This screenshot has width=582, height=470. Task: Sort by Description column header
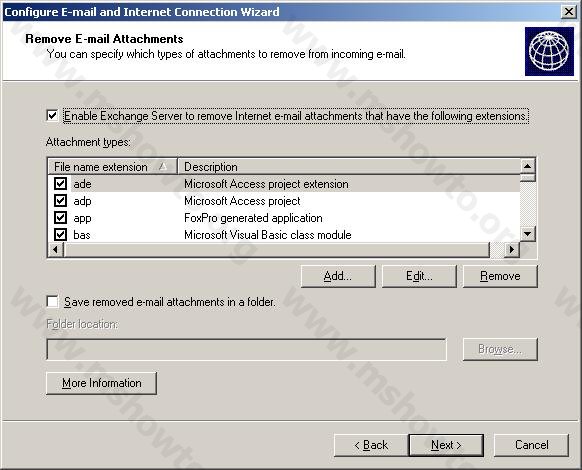click(x=349, y=167)
